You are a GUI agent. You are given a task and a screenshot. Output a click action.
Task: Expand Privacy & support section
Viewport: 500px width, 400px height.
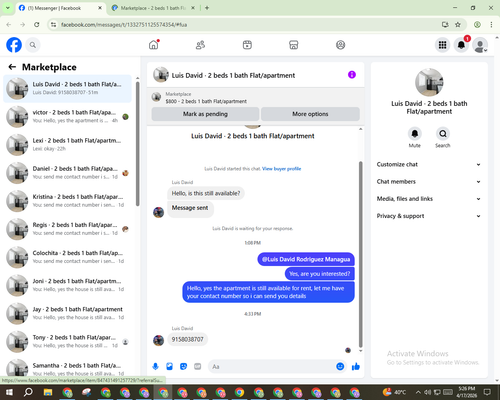429,216
